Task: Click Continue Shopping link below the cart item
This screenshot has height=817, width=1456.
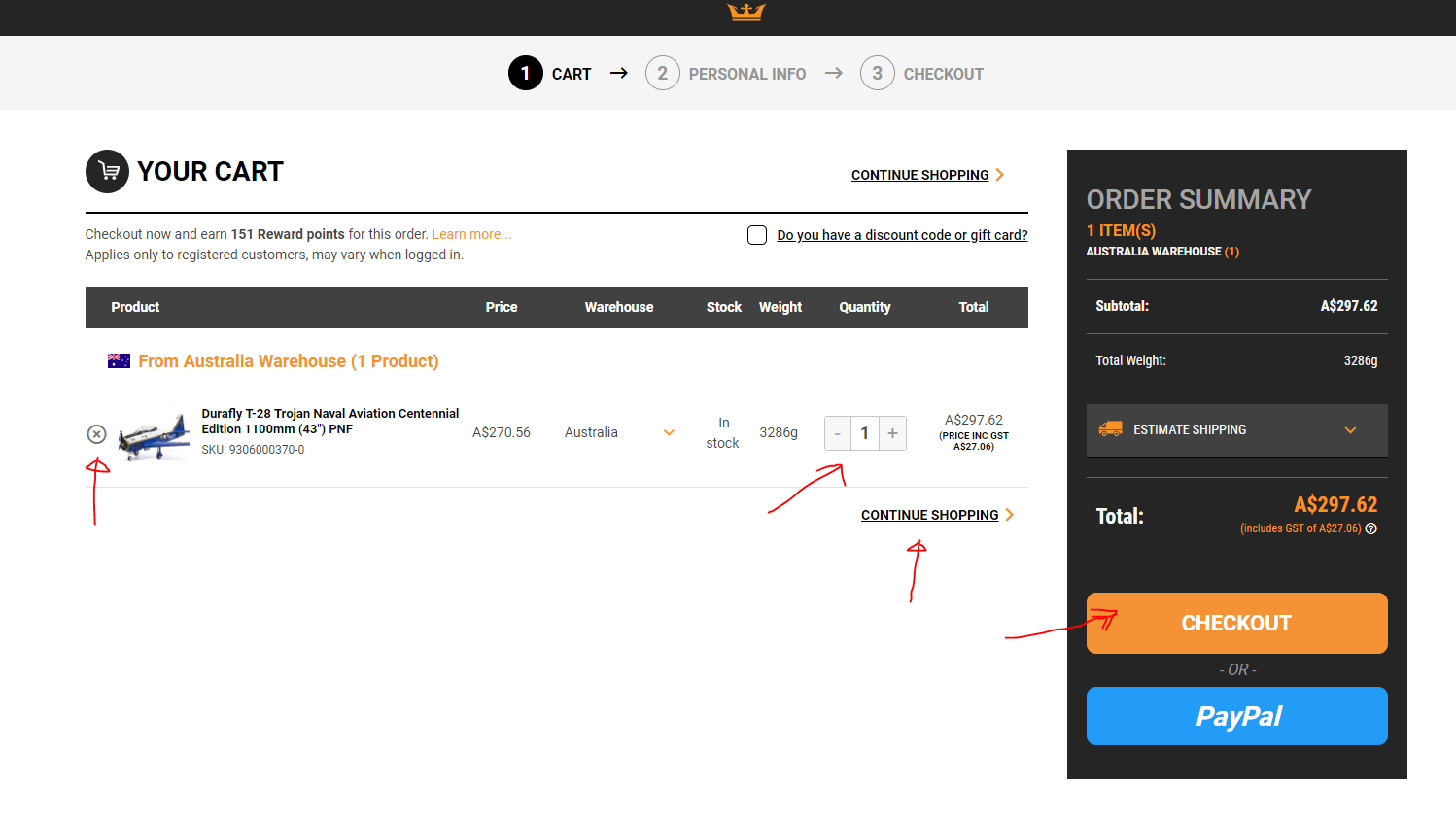Action: click(x=929, y=515)
